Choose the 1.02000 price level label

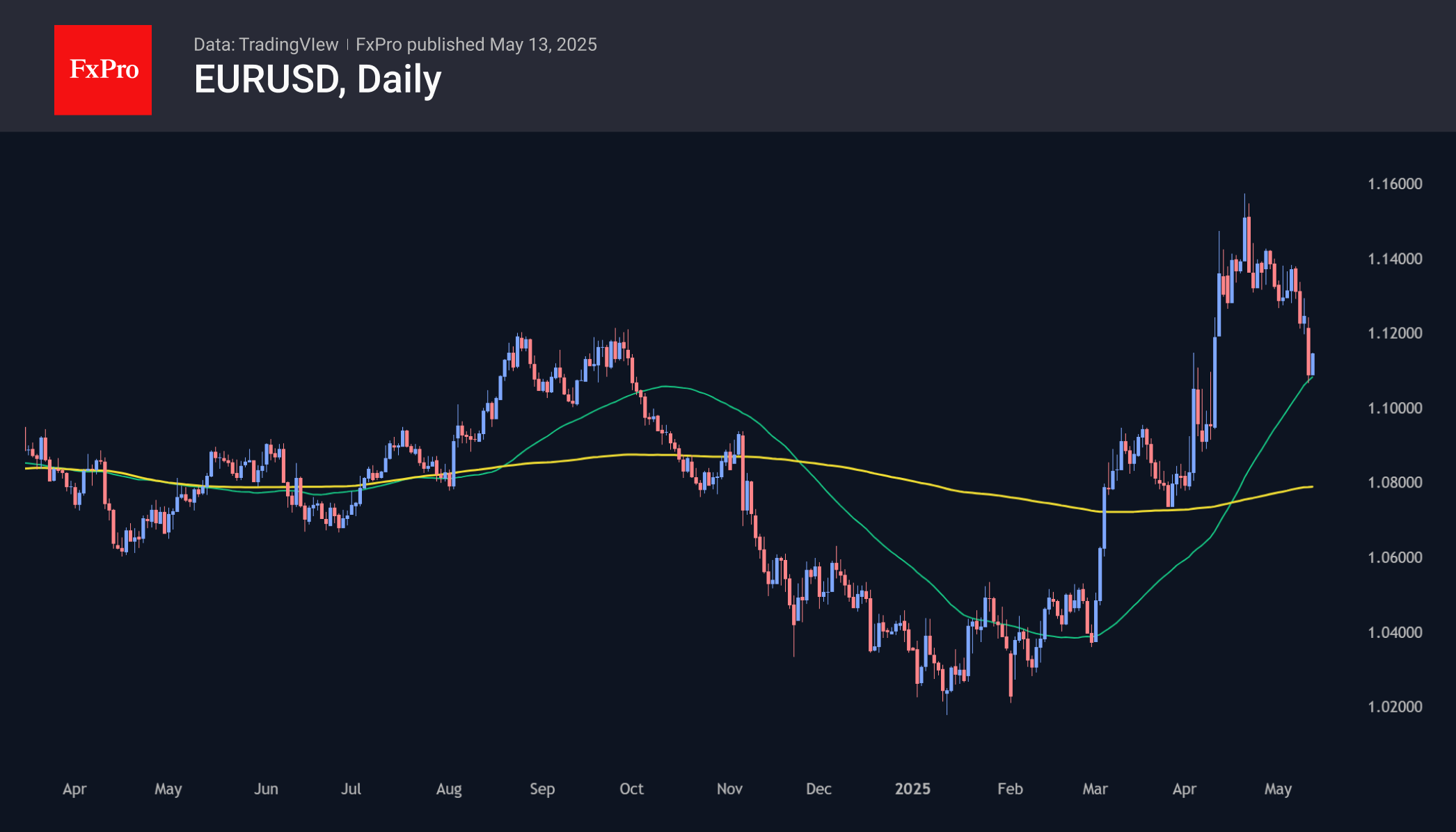click(x=1395, y=707)
